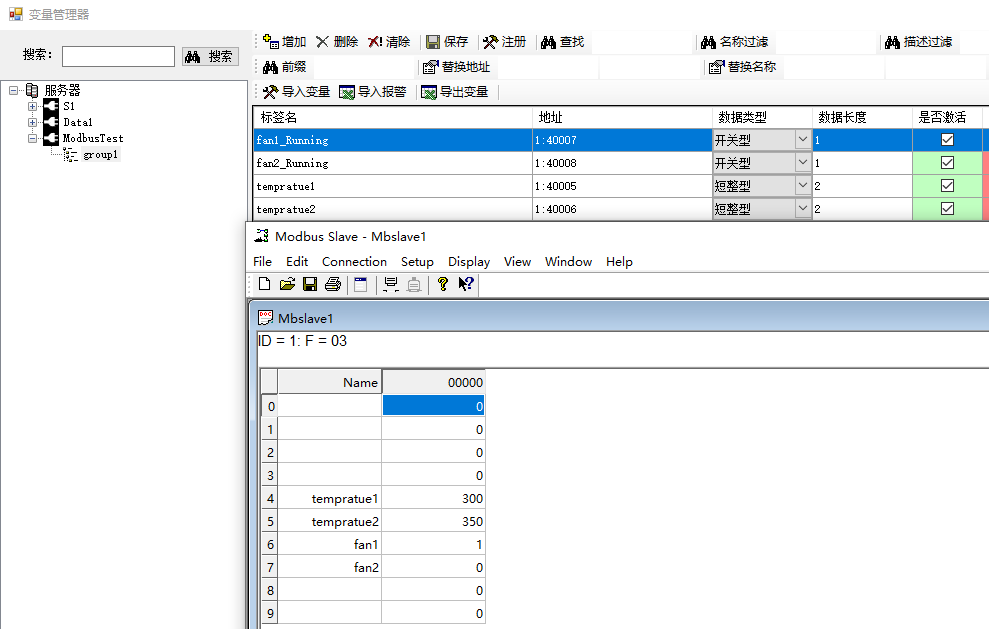
Task: Open the Setup menu
Action: 417,261
